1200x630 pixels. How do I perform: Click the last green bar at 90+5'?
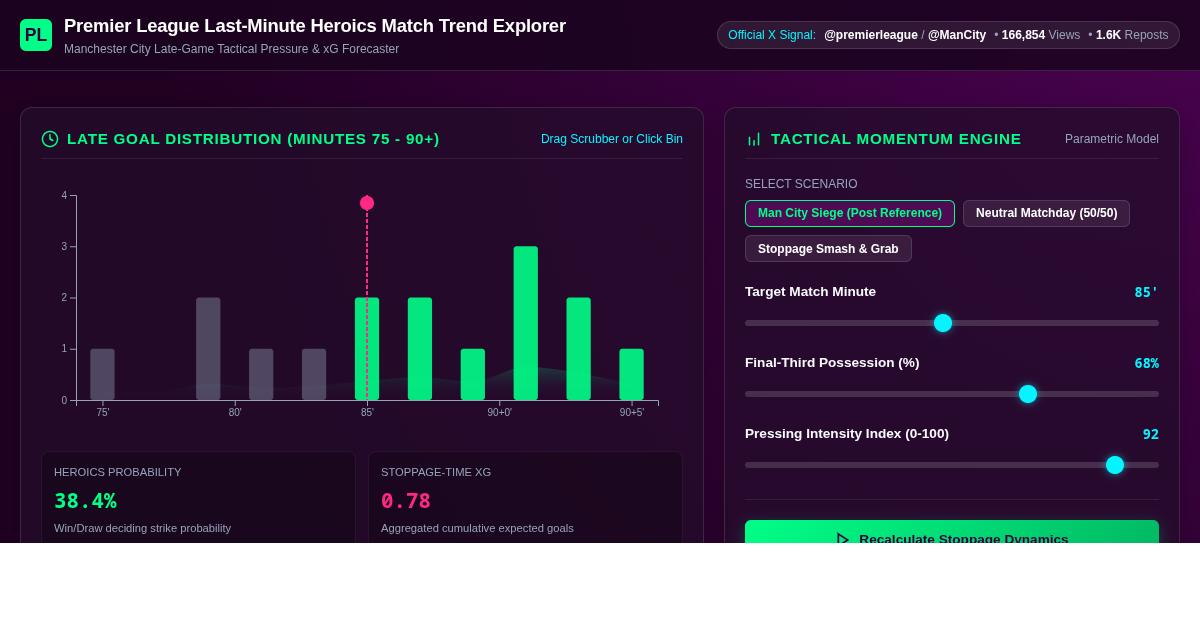coord(631,374)
